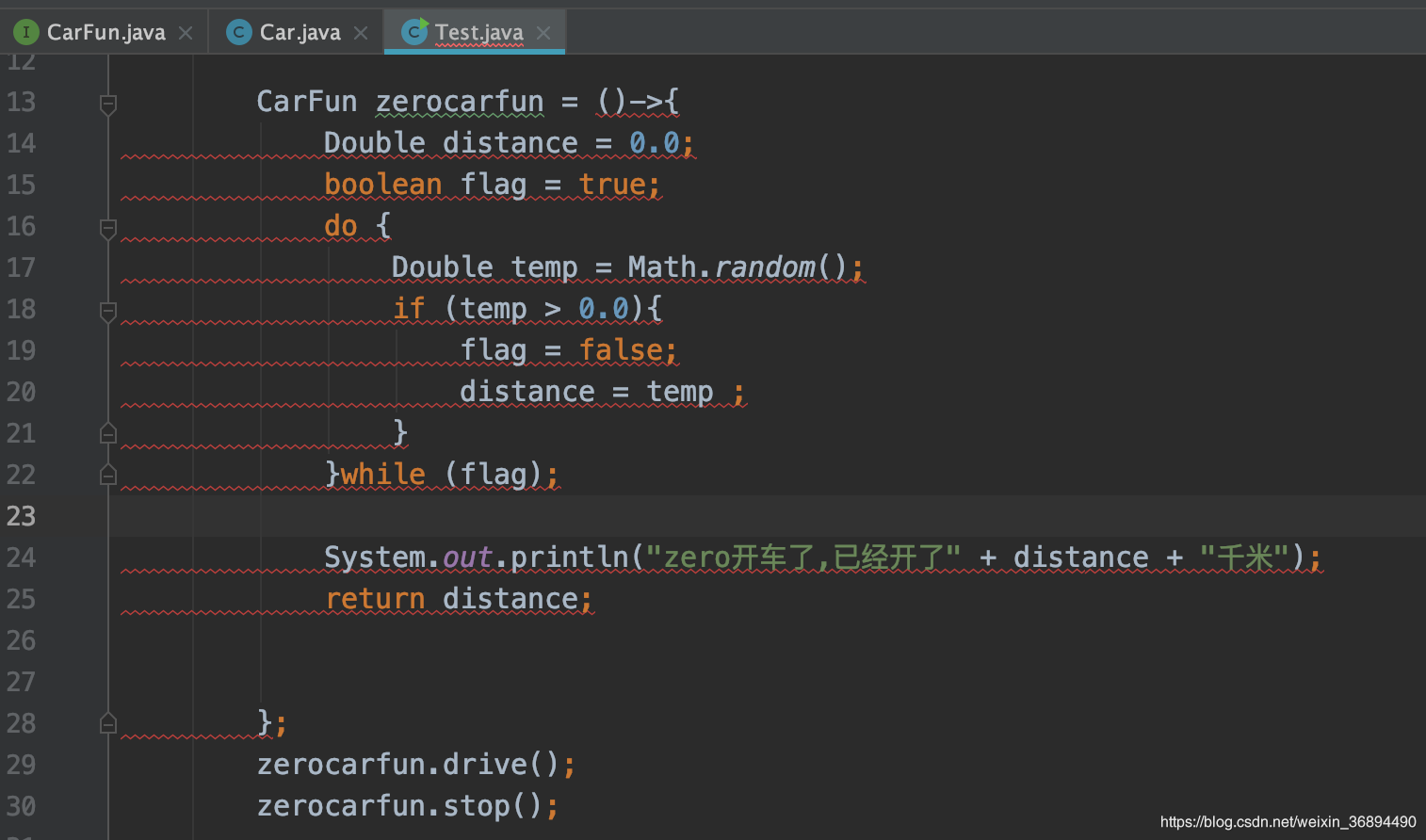Collapse the do block fold at line 16
This screenshot has height=840, width=1426.
tap(108, 228)
